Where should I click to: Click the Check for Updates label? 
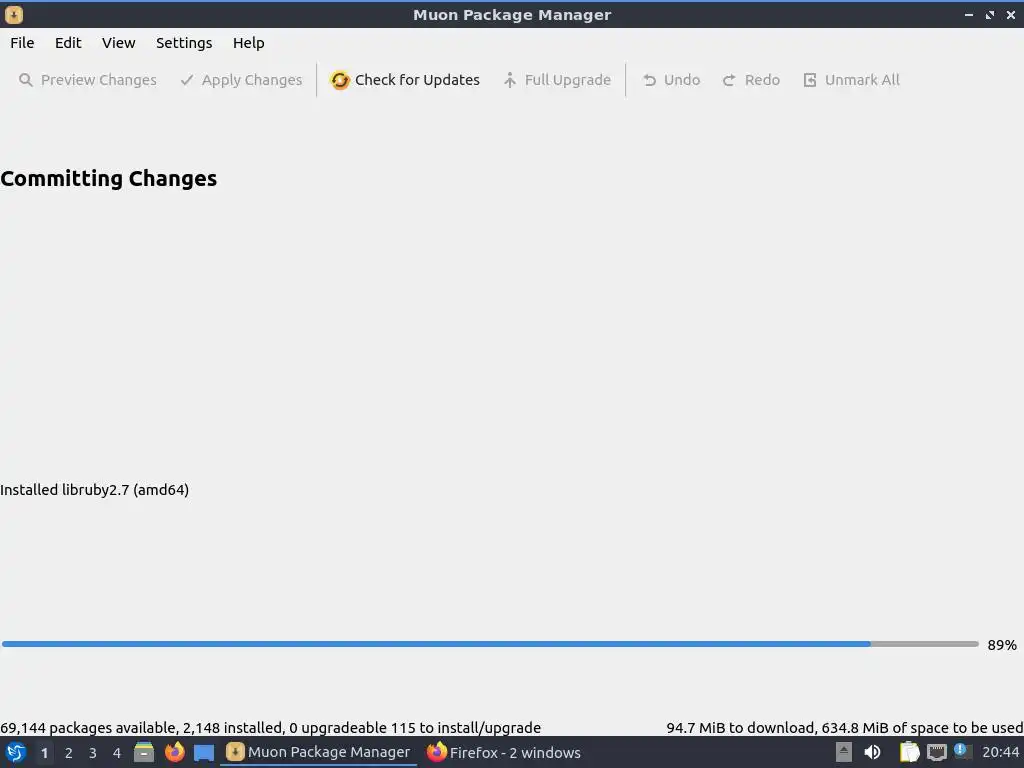417,80
